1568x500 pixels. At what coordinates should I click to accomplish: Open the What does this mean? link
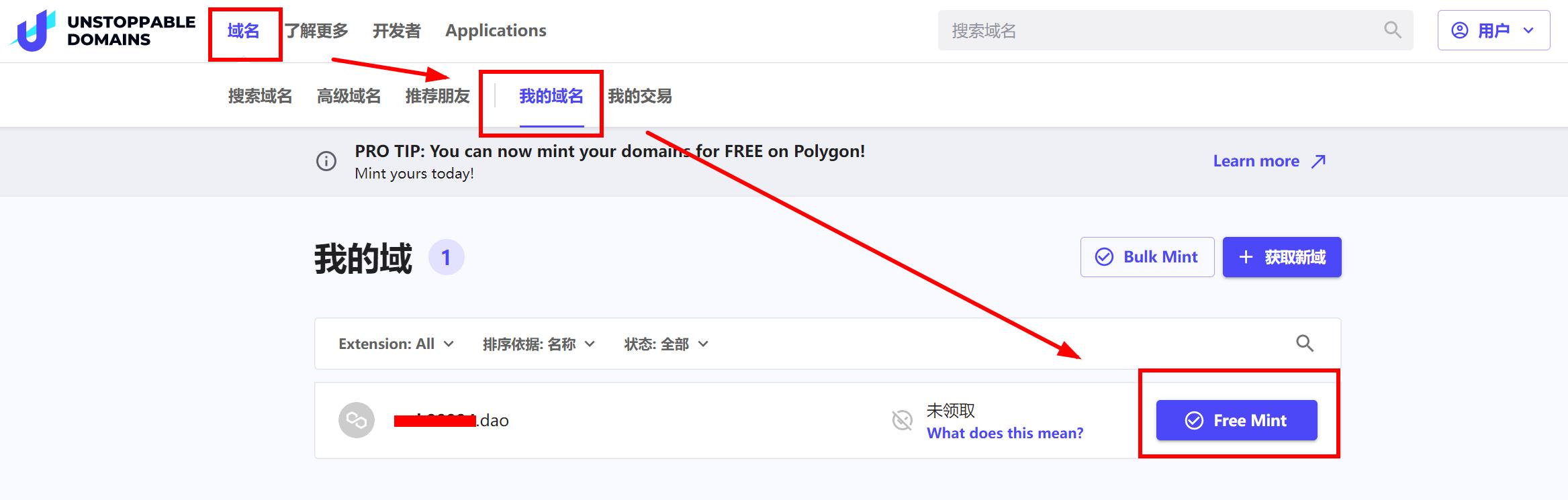(x=1005, y=433)
